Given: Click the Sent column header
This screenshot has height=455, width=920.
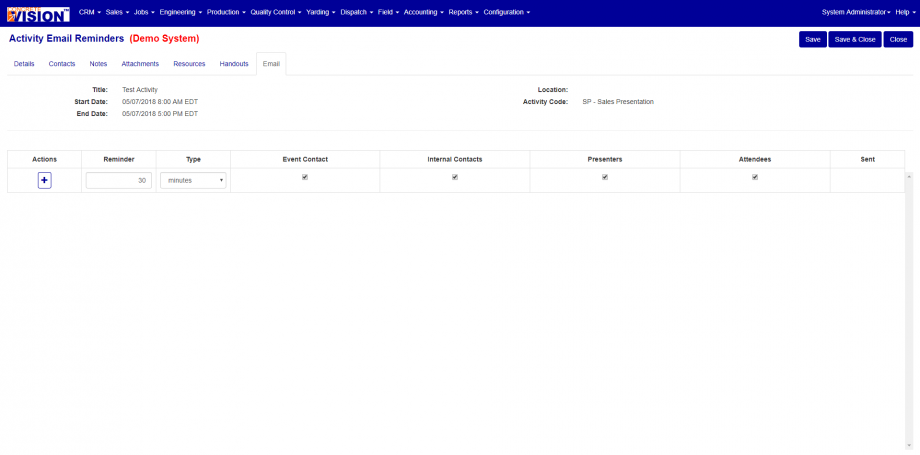Looking at the screenshot, I should point(868,159).
